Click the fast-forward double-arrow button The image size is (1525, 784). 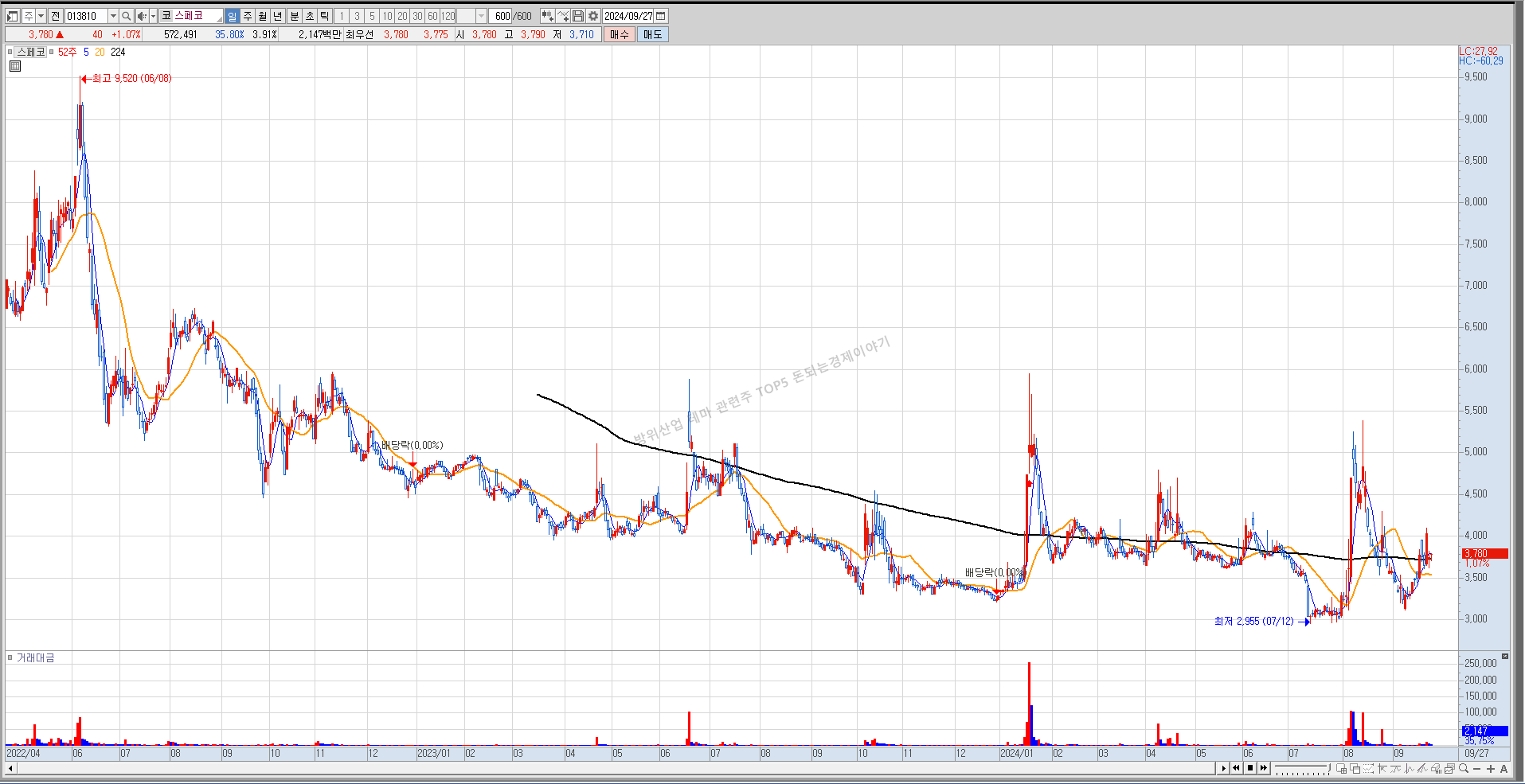1264,768
